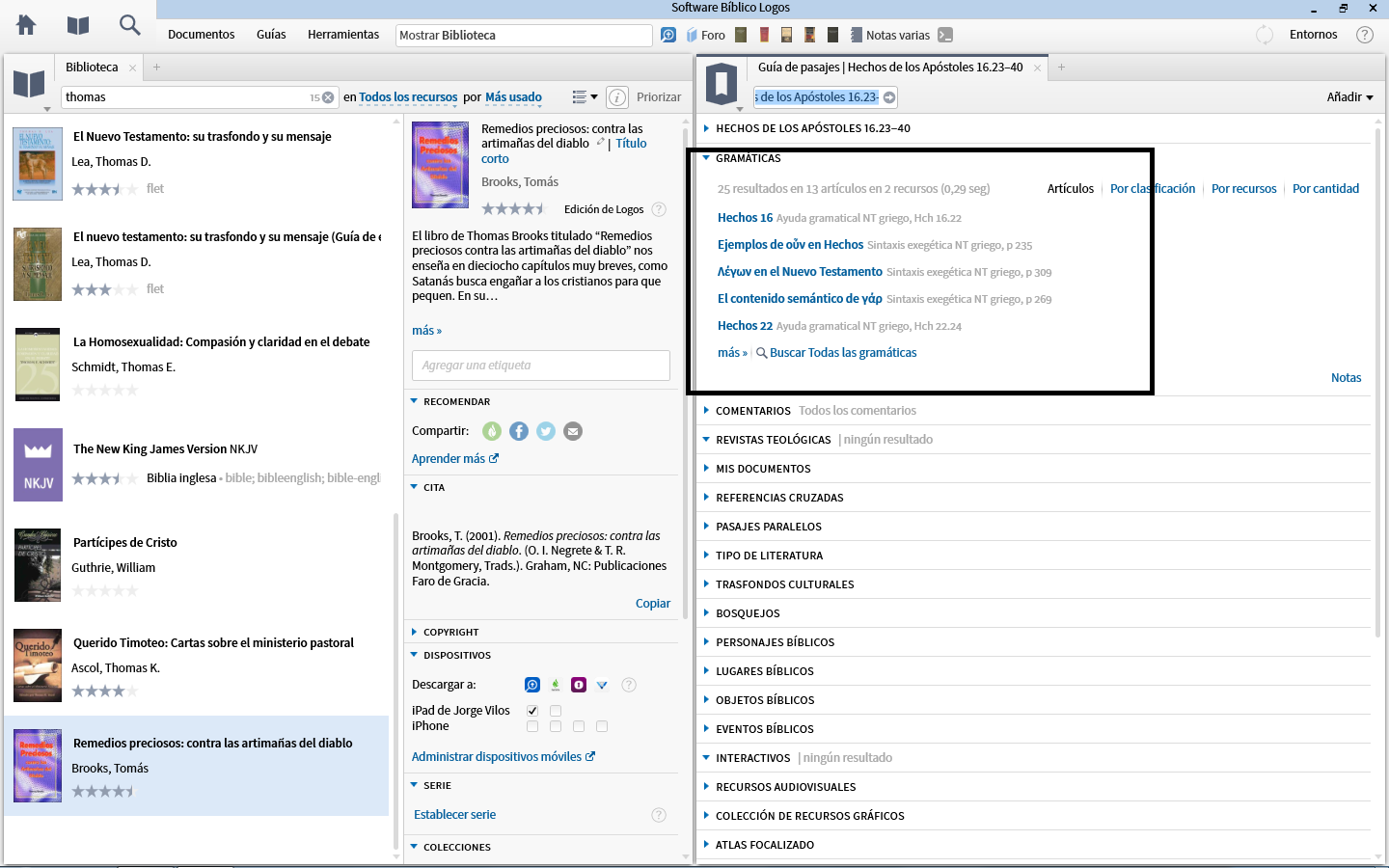Clear the 'thomas' search with the x icon

tap(328, 97)
